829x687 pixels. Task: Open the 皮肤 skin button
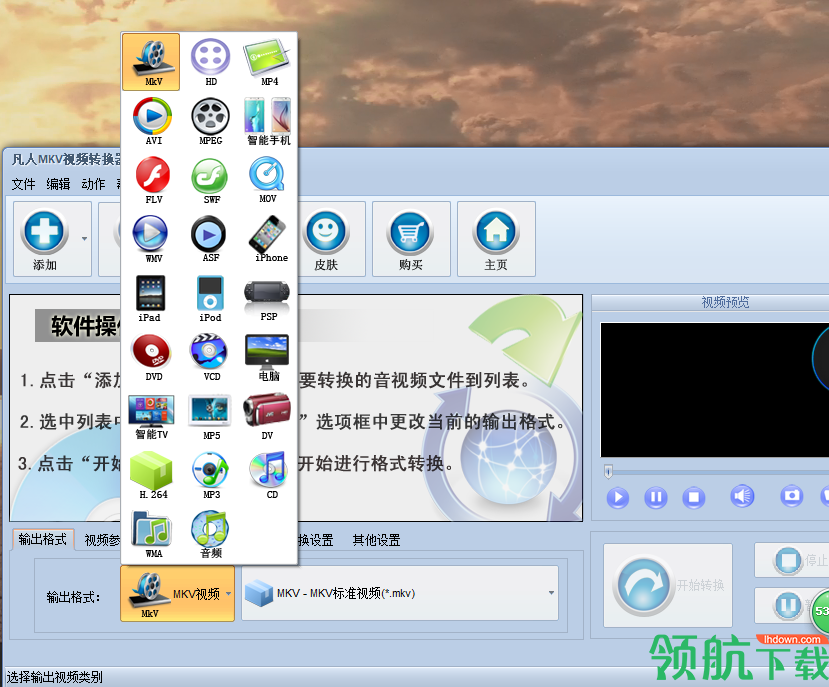326,239
